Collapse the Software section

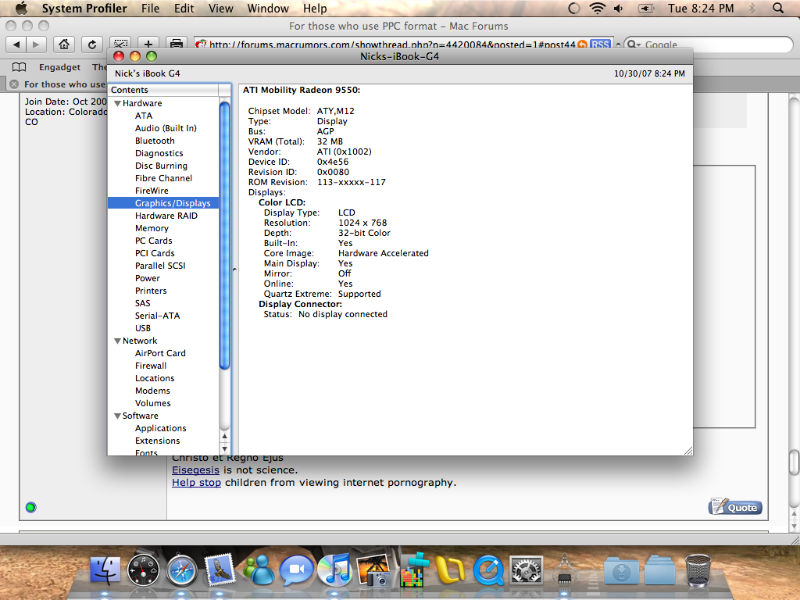(x=117, y=416)
